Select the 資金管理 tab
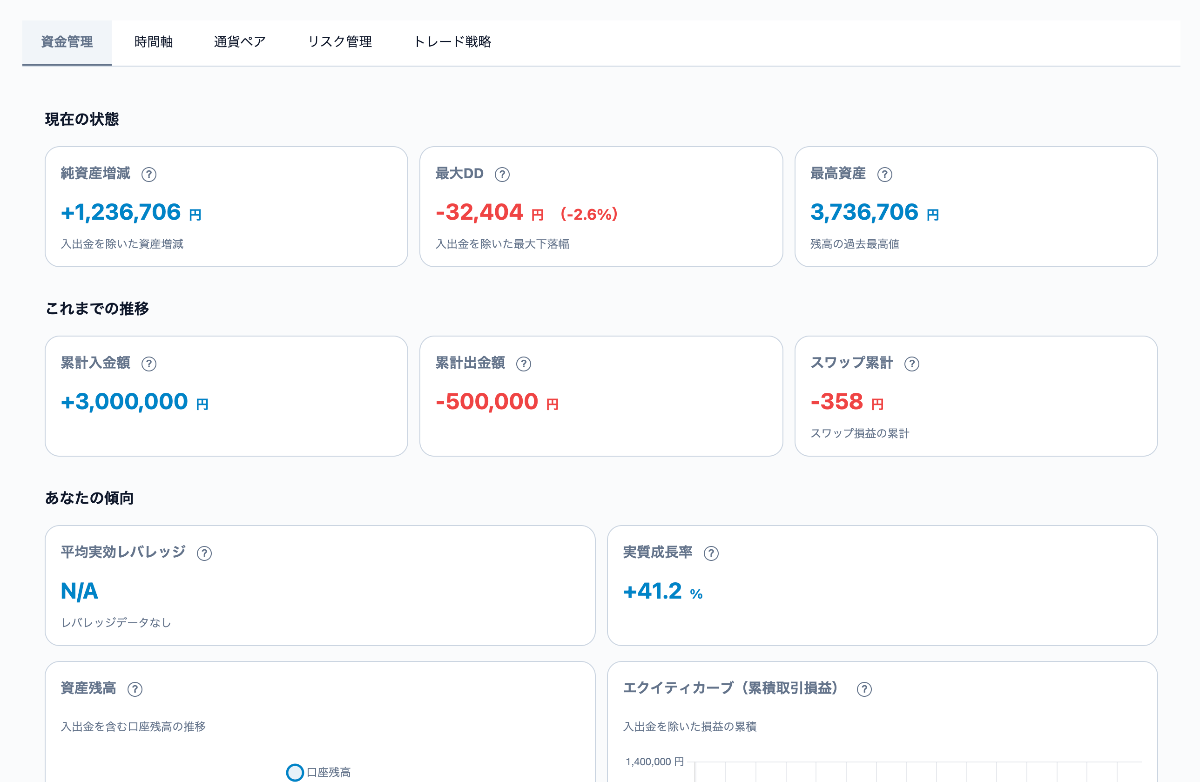1200x782 pixels. (x=66, y=42)
